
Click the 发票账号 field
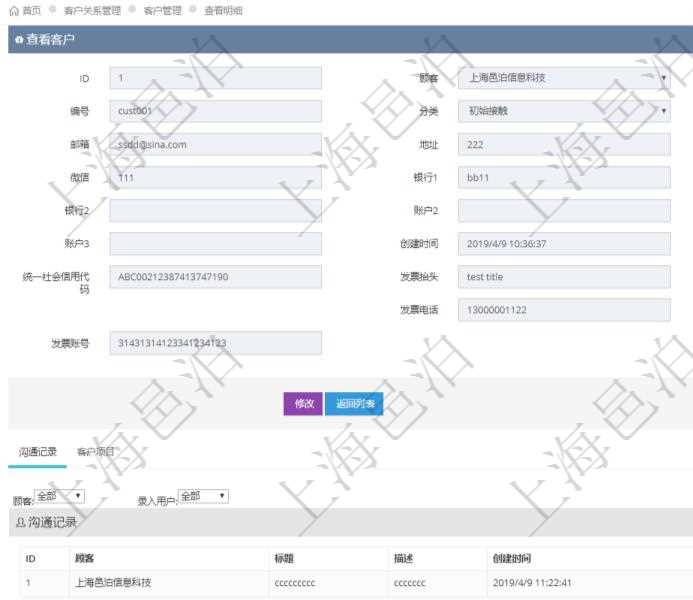(216, 343)
